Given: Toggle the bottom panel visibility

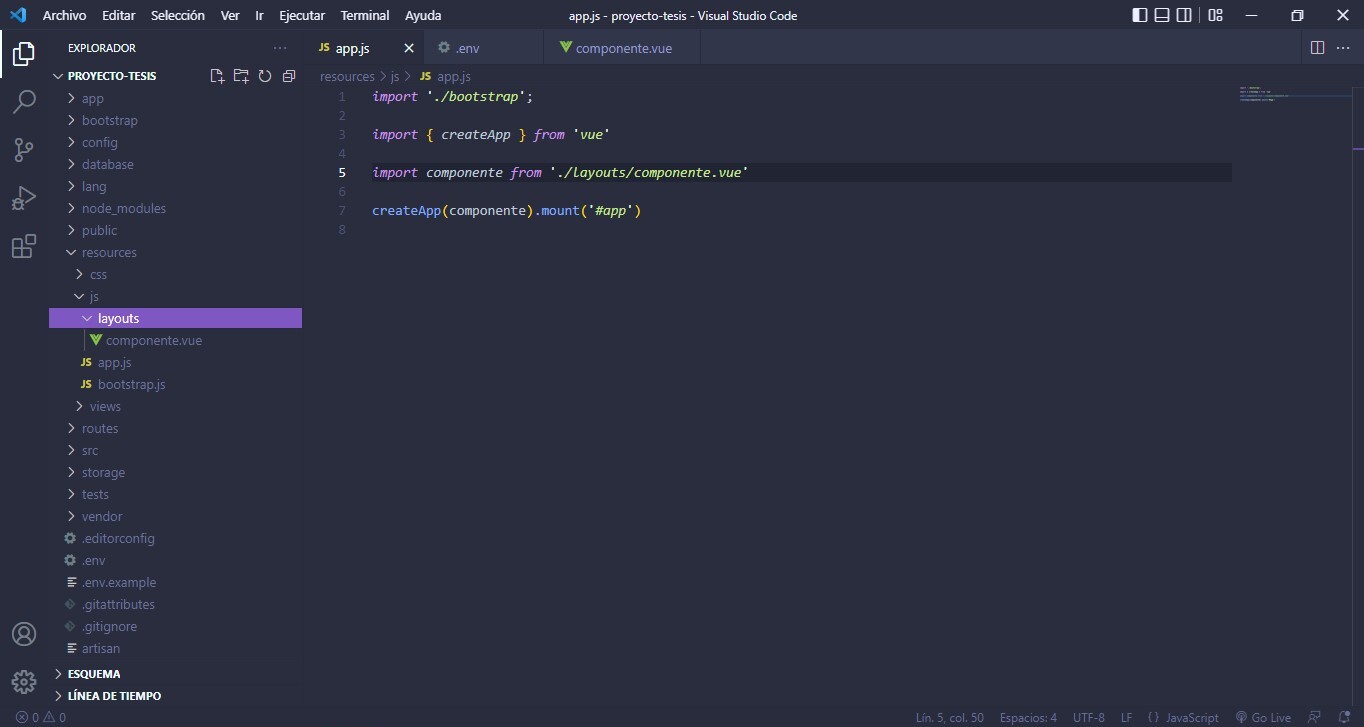Looking at the screenshot, I should coord(1161,14).
